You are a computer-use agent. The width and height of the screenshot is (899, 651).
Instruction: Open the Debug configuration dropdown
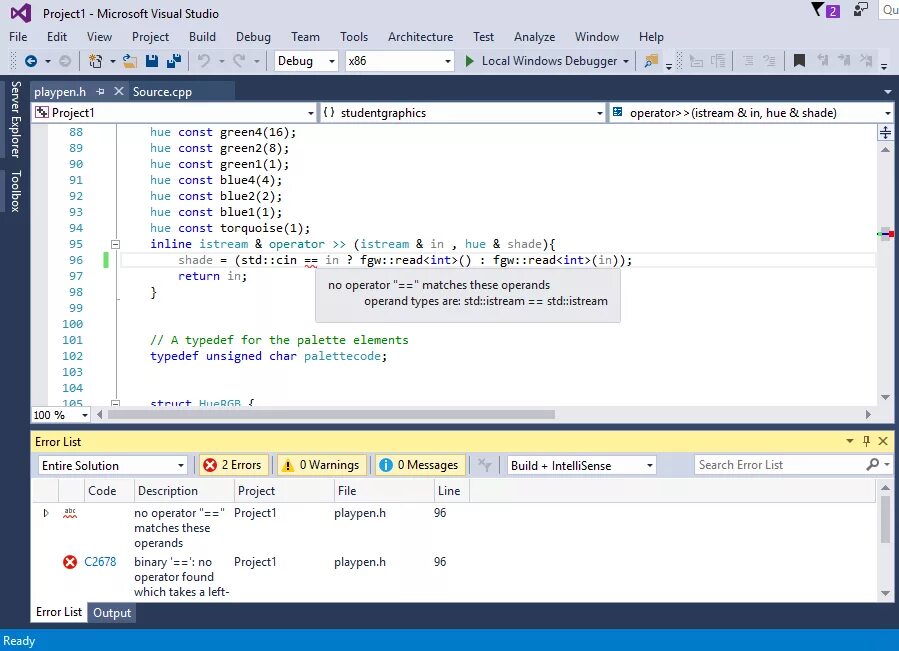(306, 61)
